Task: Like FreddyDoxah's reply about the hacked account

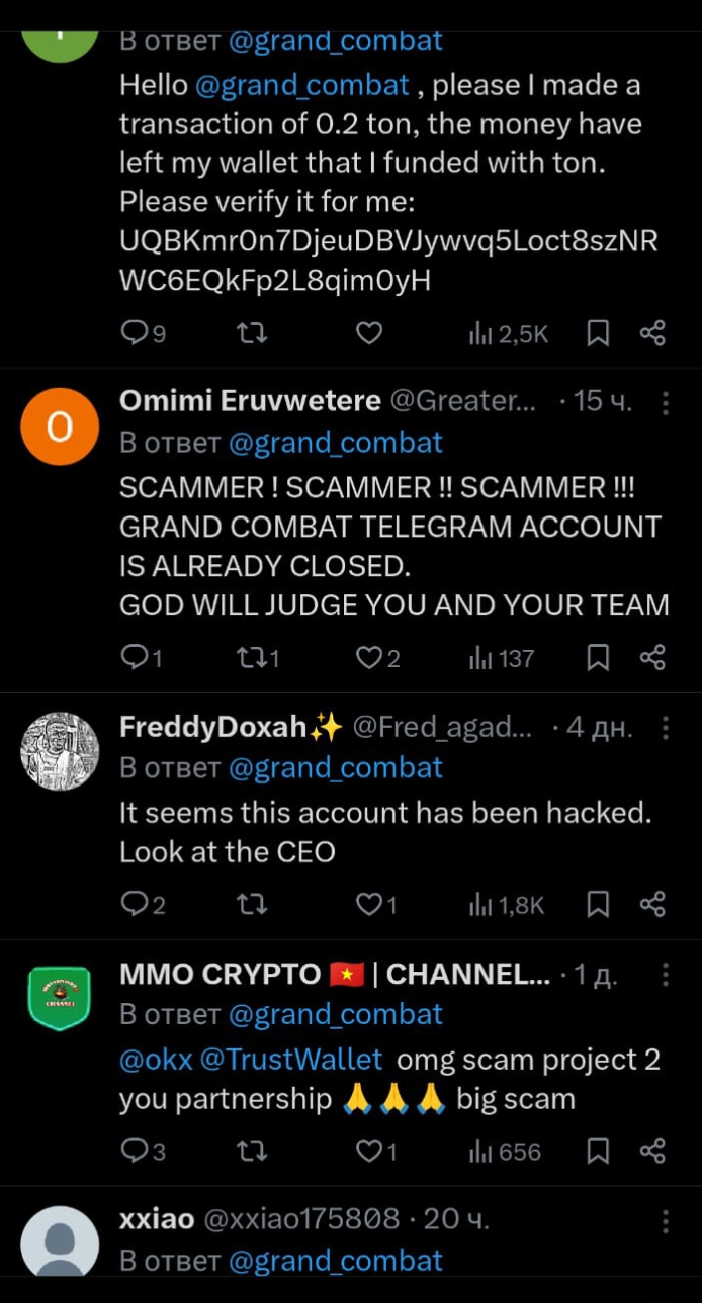Action: (368, 904)
